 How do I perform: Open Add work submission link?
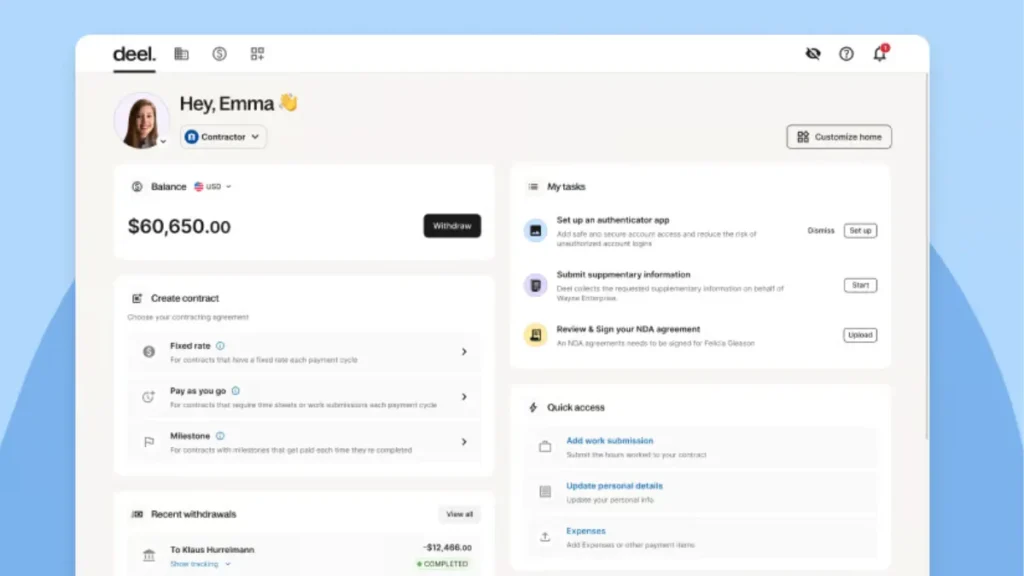tap(610, 441)
